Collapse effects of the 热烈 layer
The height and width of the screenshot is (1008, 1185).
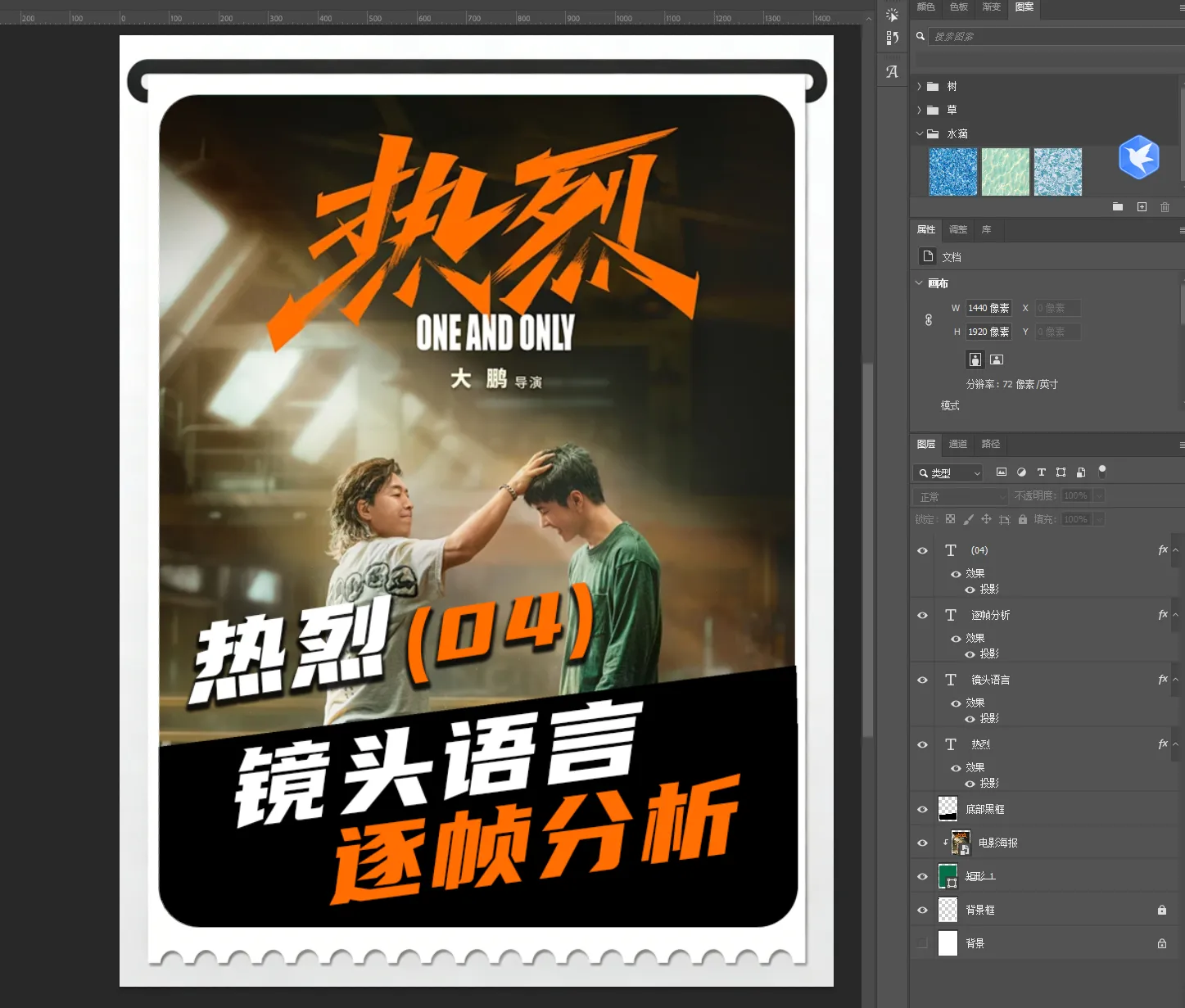tap(1176, 744)
